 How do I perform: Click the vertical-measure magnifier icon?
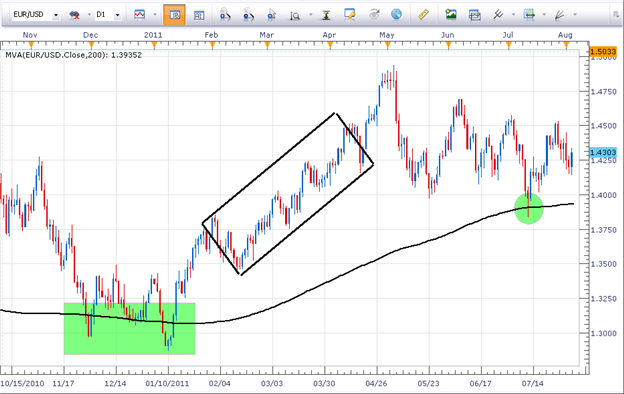tap(295, 15)
